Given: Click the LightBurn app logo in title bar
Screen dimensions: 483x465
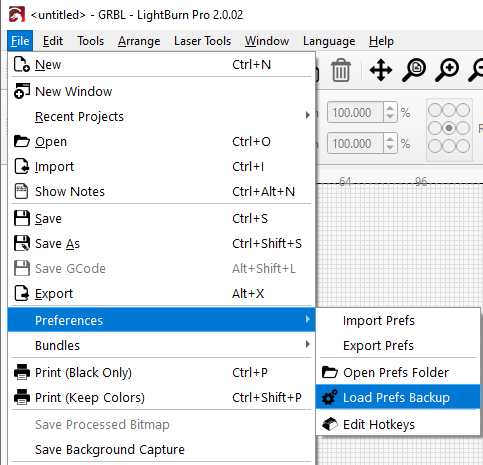Looking at the screenshot, I should pos(17,15).
